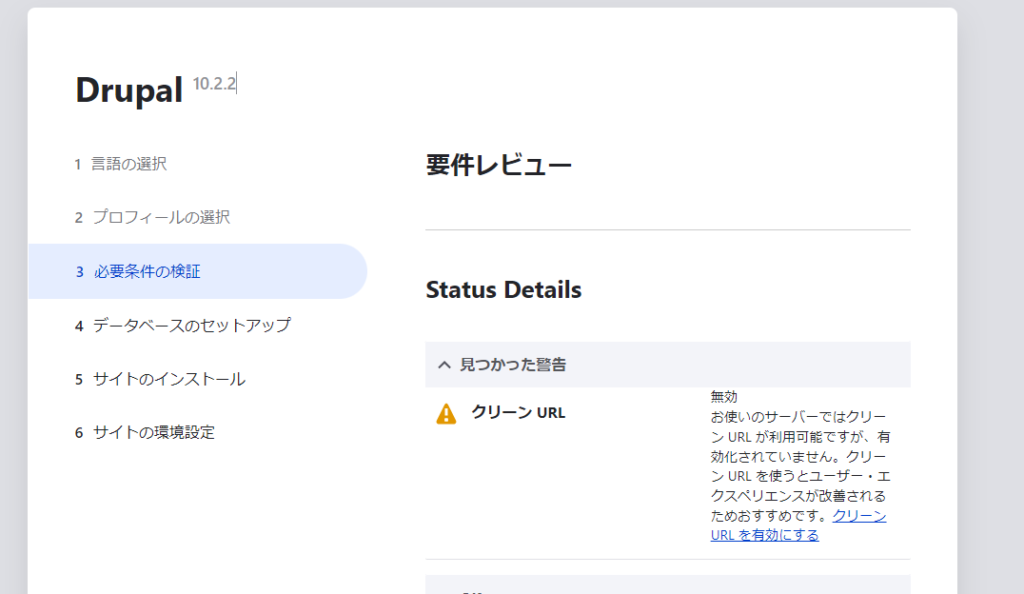The width and height of the screenshot is (1024, 594).
Task: Click the Status Details heading
Action: 503,290
